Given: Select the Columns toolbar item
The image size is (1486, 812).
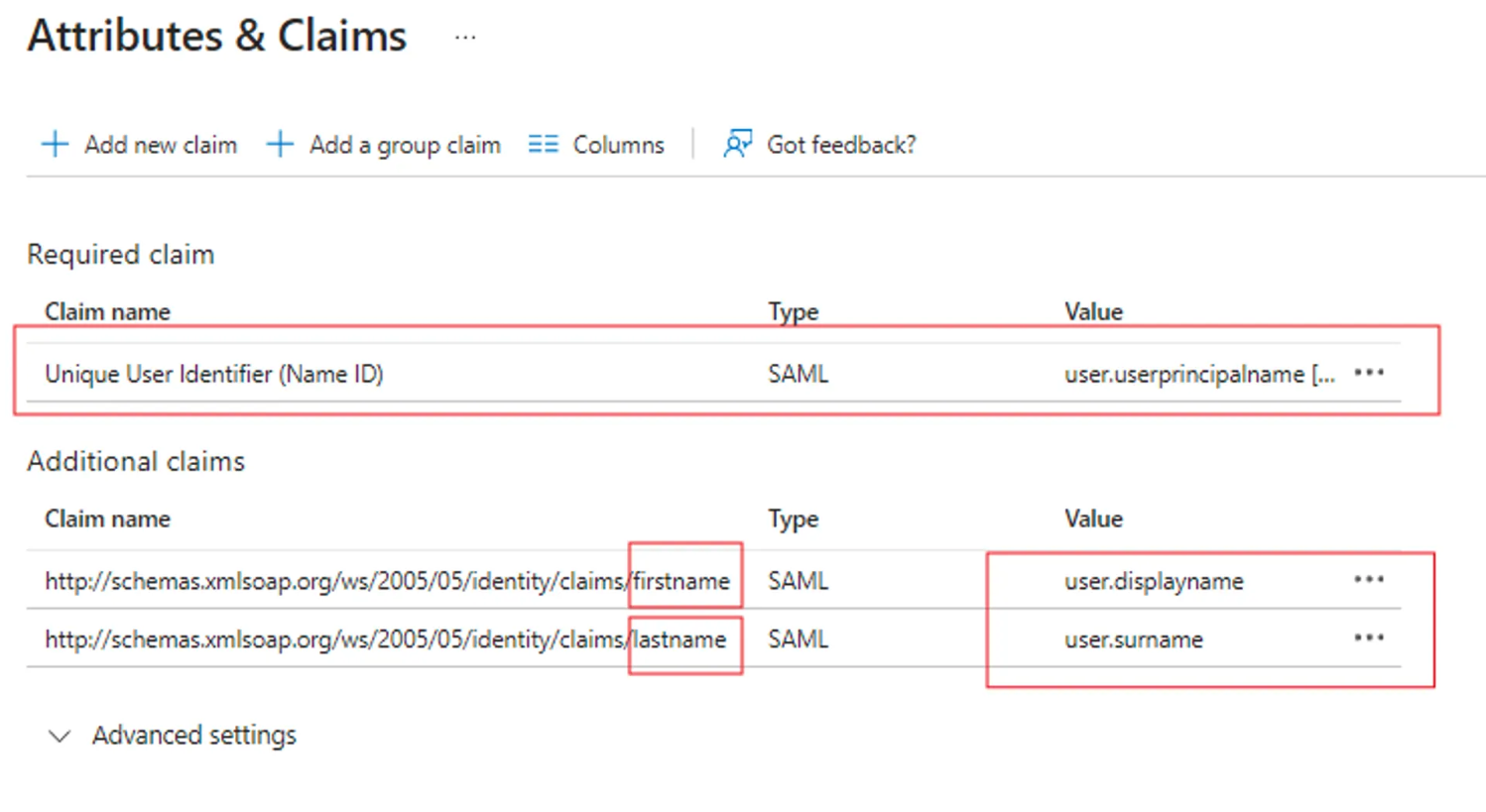Looking at the screenshot, I should click(617, 144).
